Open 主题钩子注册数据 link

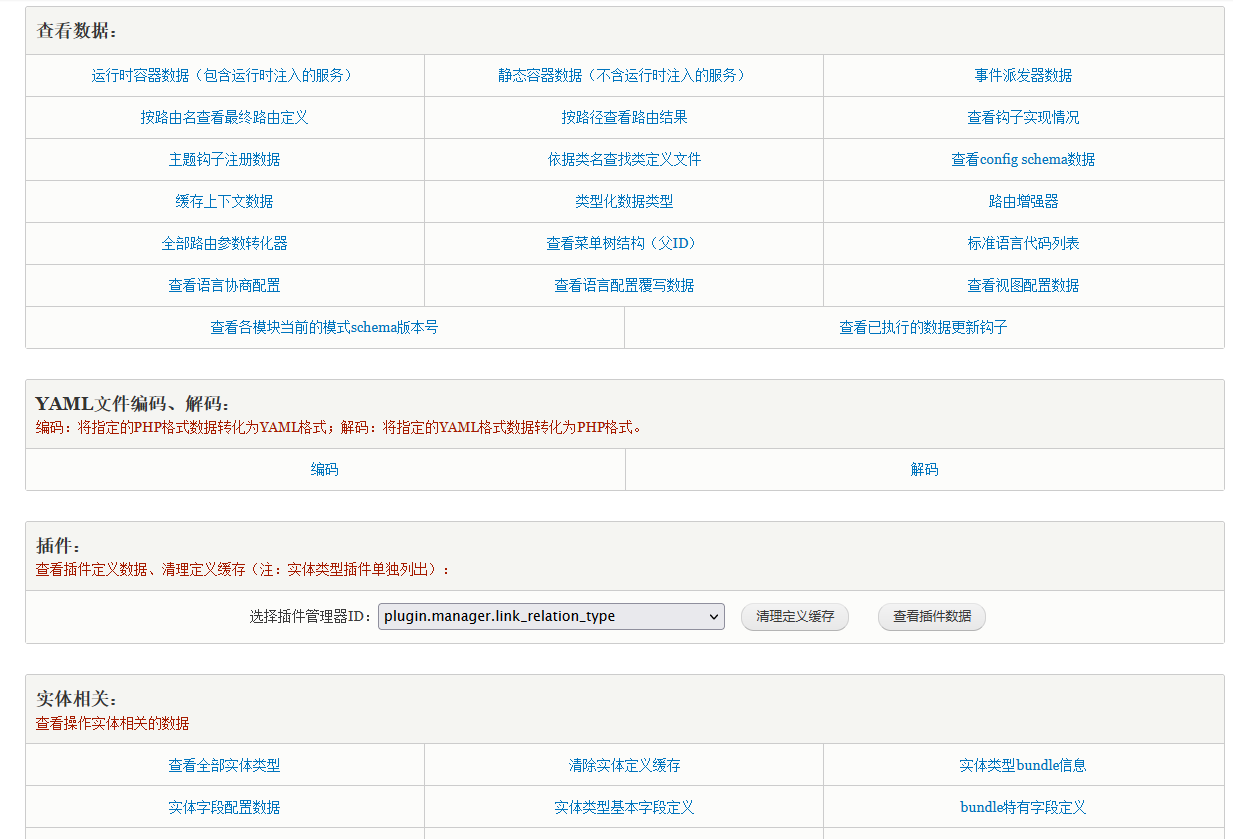pyautogui.click(x=224, y=159)
